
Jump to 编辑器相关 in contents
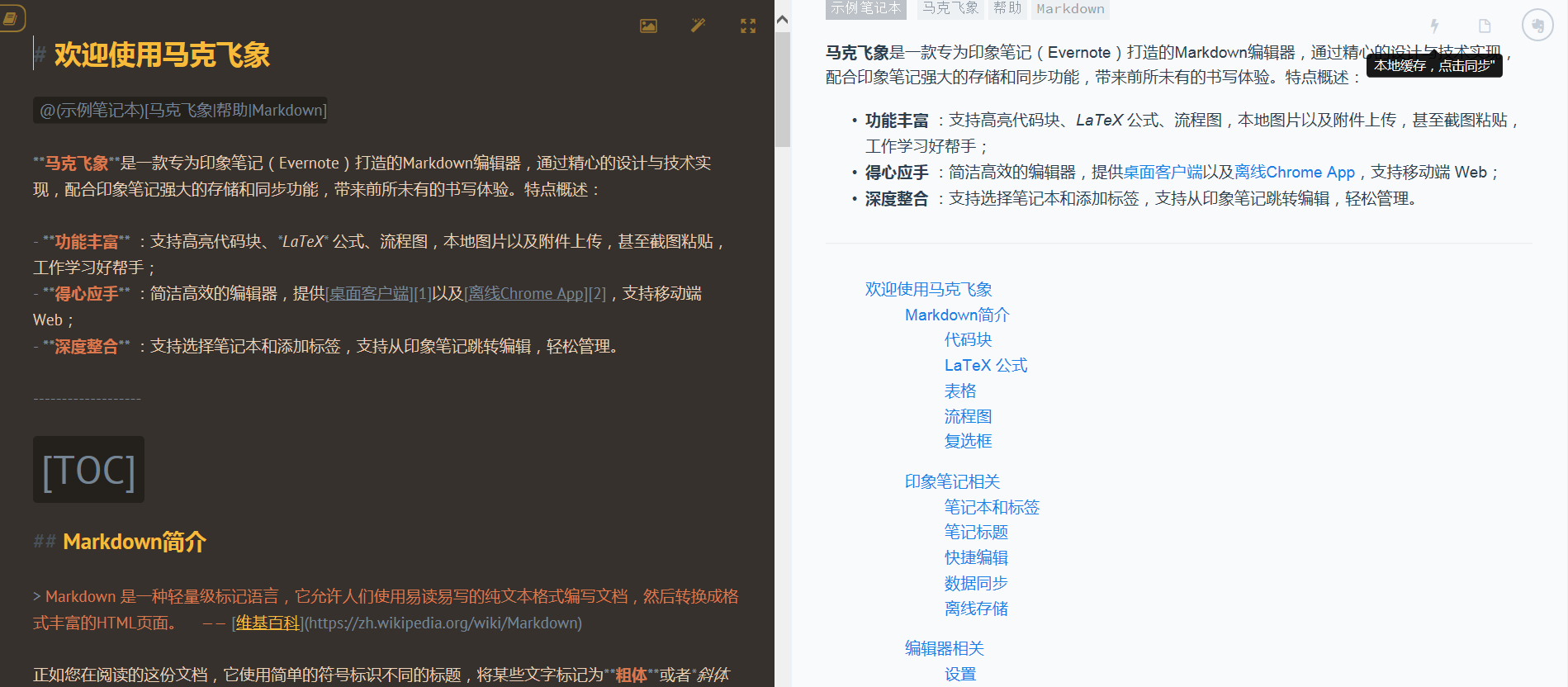pos(945,648)
